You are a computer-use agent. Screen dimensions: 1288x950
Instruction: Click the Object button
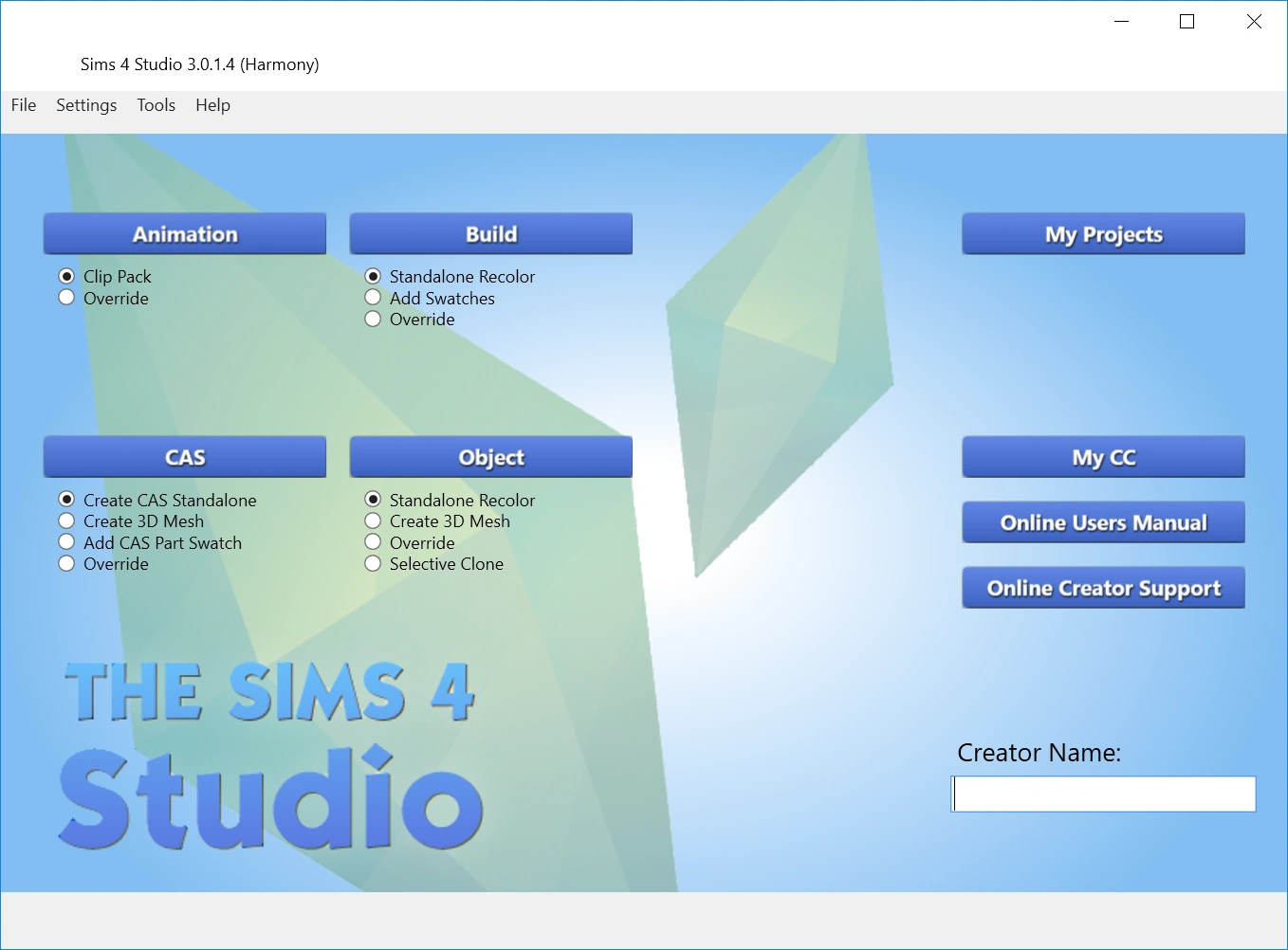coord(491,457)
